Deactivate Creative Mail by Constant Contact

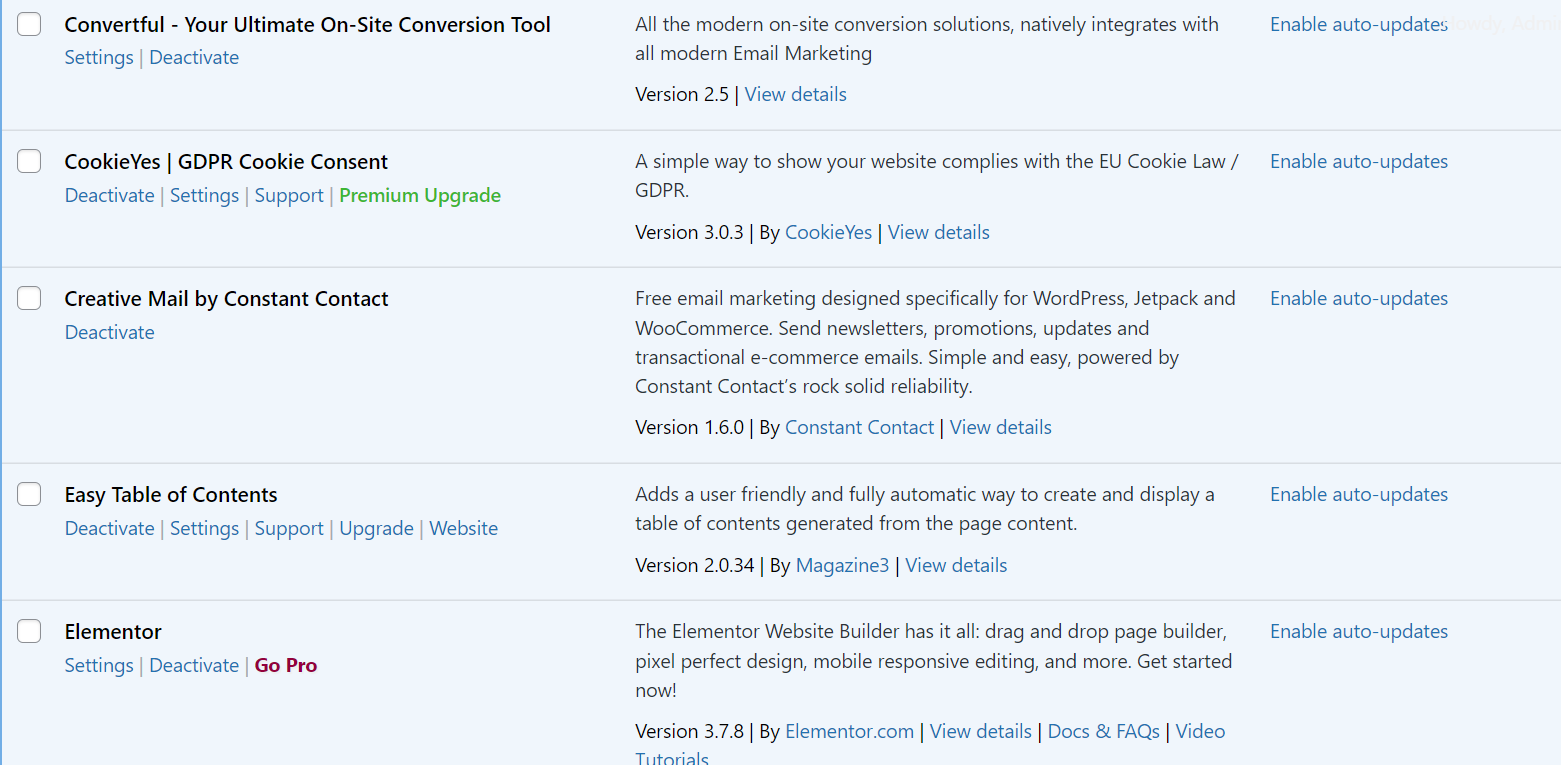pyautogui.click(x=110, y=333)
